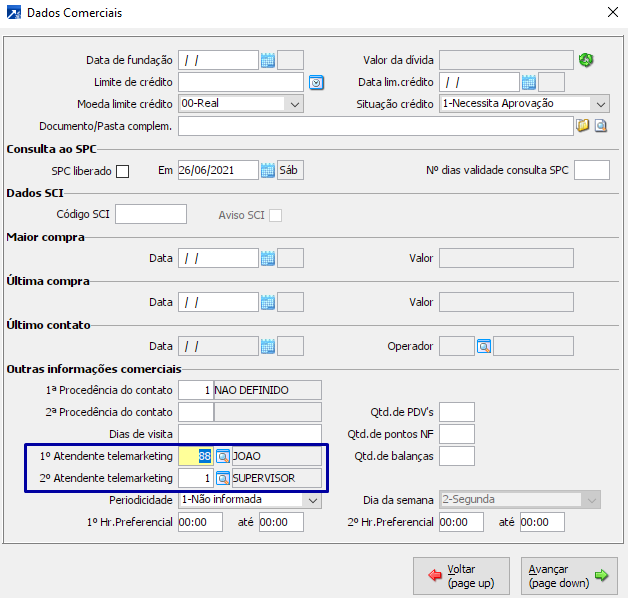Click the Código SCI field
628x598 pixels.
coord(151,214)
